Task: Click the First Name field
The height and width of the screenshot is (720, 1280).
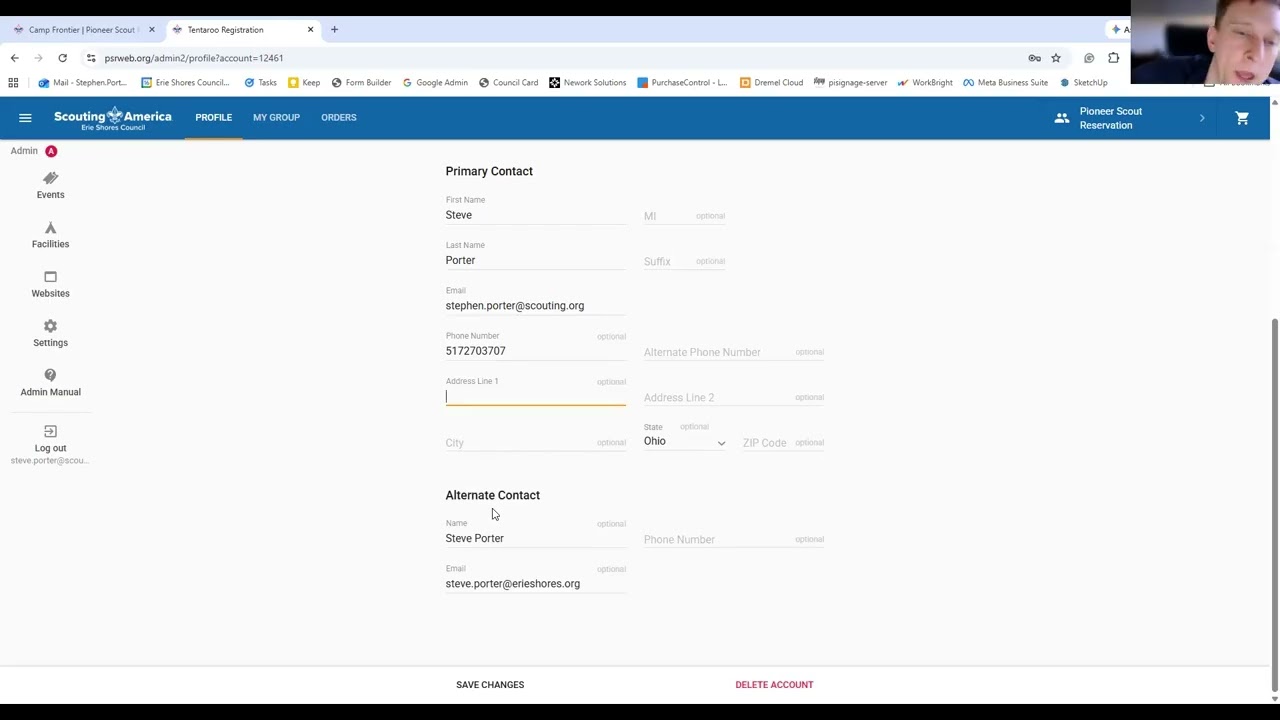Action: [x=535, y=215]
